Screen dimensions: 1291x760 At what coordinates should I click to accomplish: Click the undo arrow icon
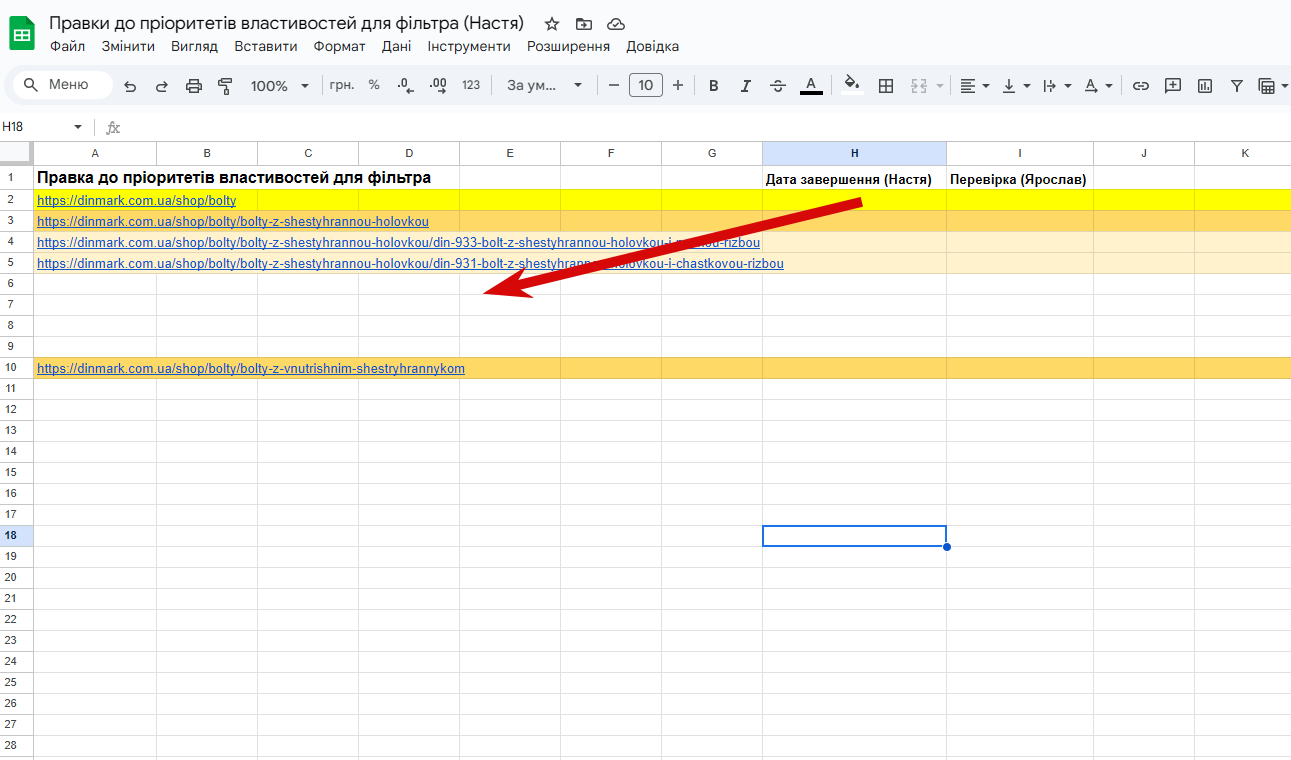[x=130, y=86]
